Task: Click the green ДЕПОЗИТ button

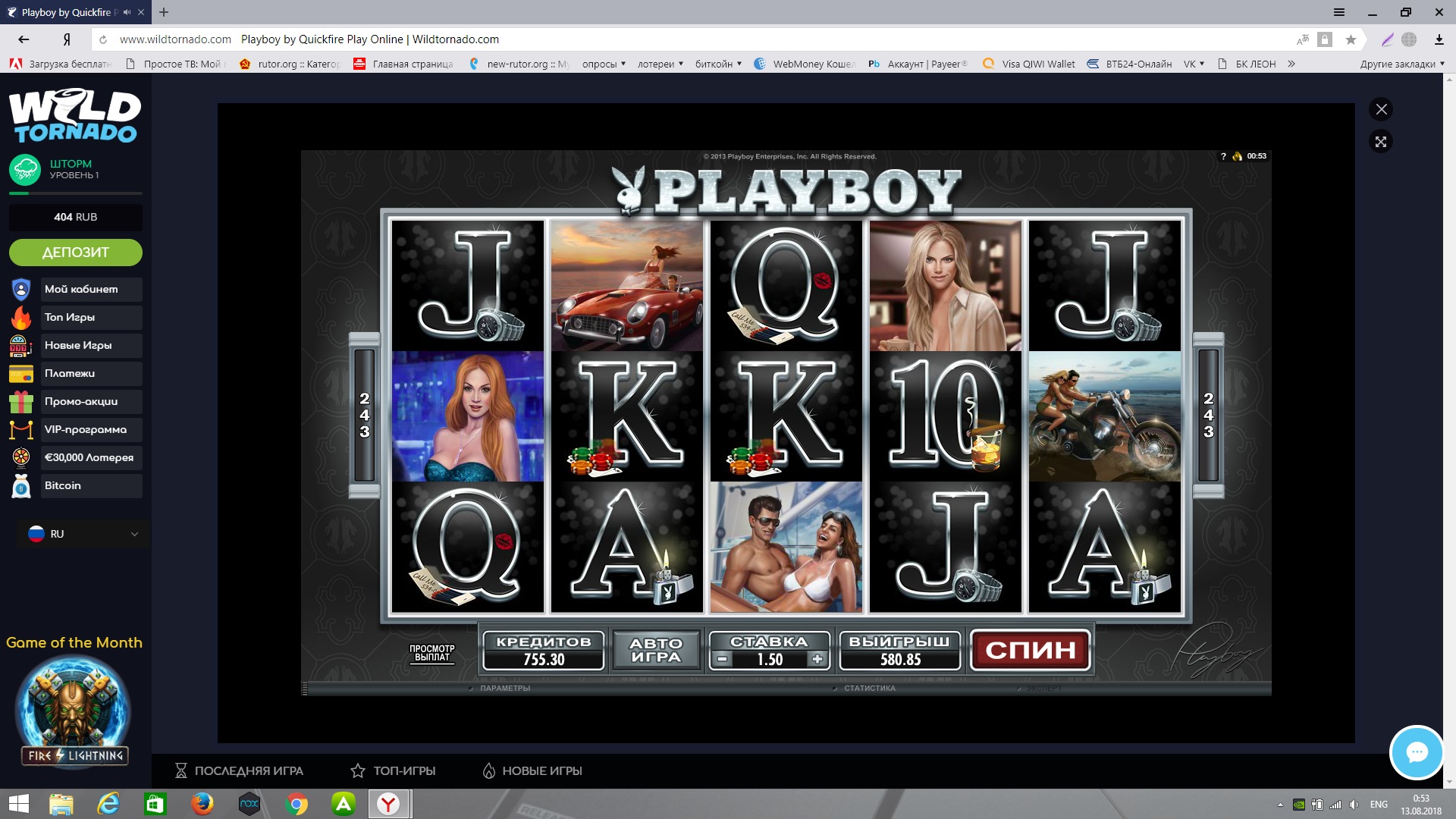Action: point(75,253)
